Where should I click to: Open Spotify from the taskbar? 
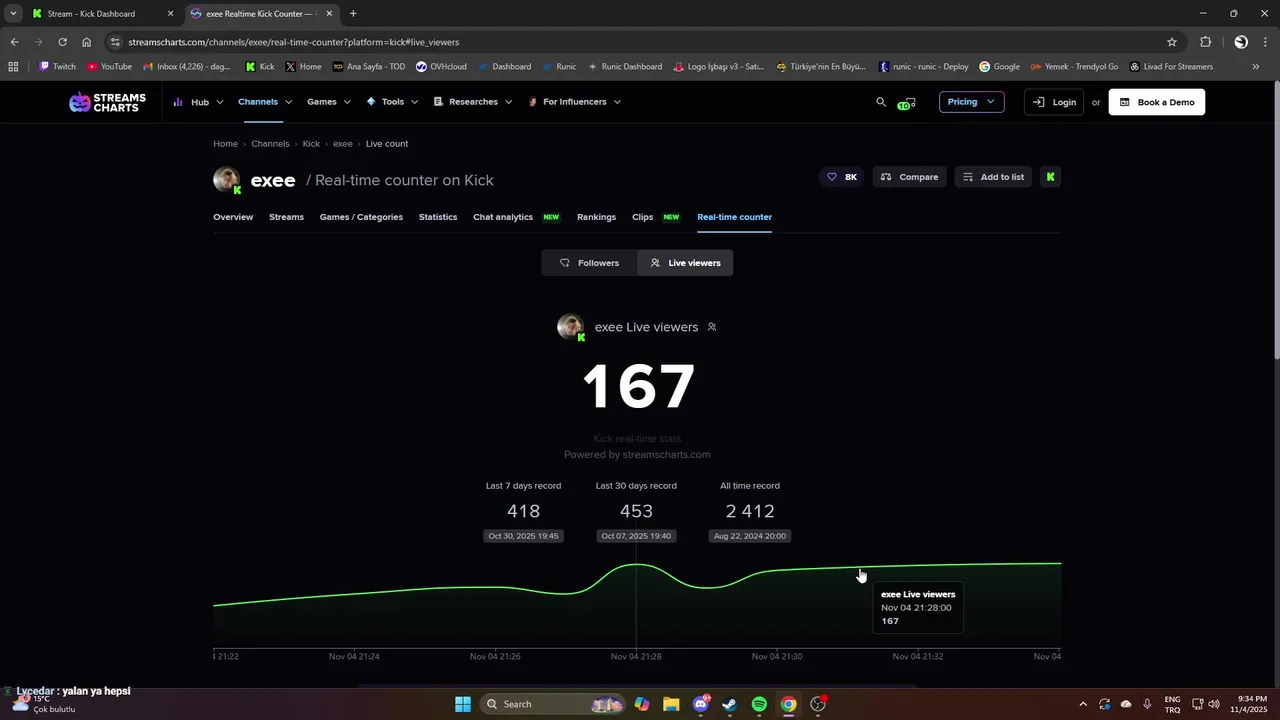coord(759,704)
